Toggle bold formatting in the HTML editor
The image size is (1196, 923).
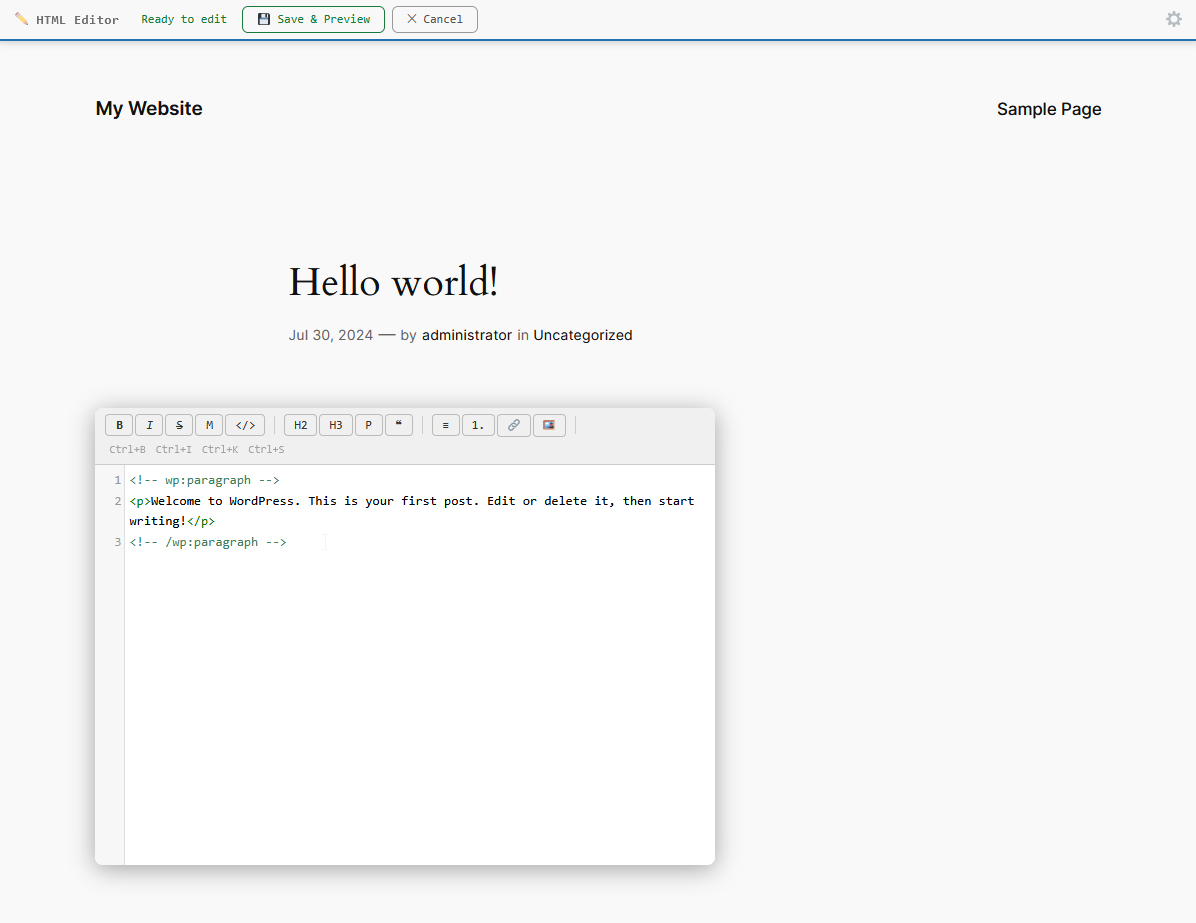pos(119,425)
